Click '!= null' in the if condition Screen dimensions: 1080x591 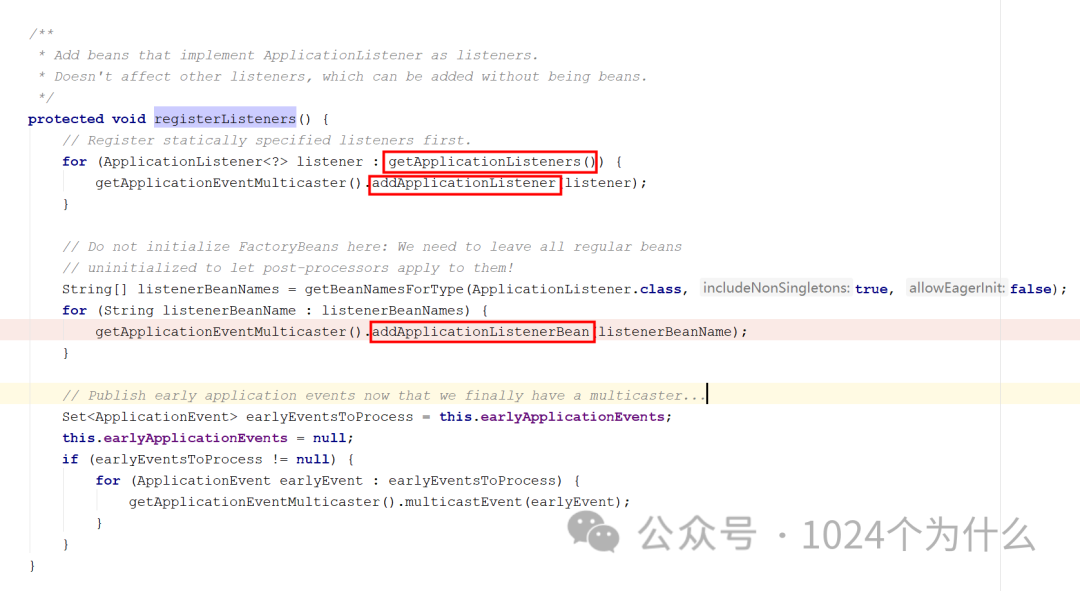click(300, 459)
